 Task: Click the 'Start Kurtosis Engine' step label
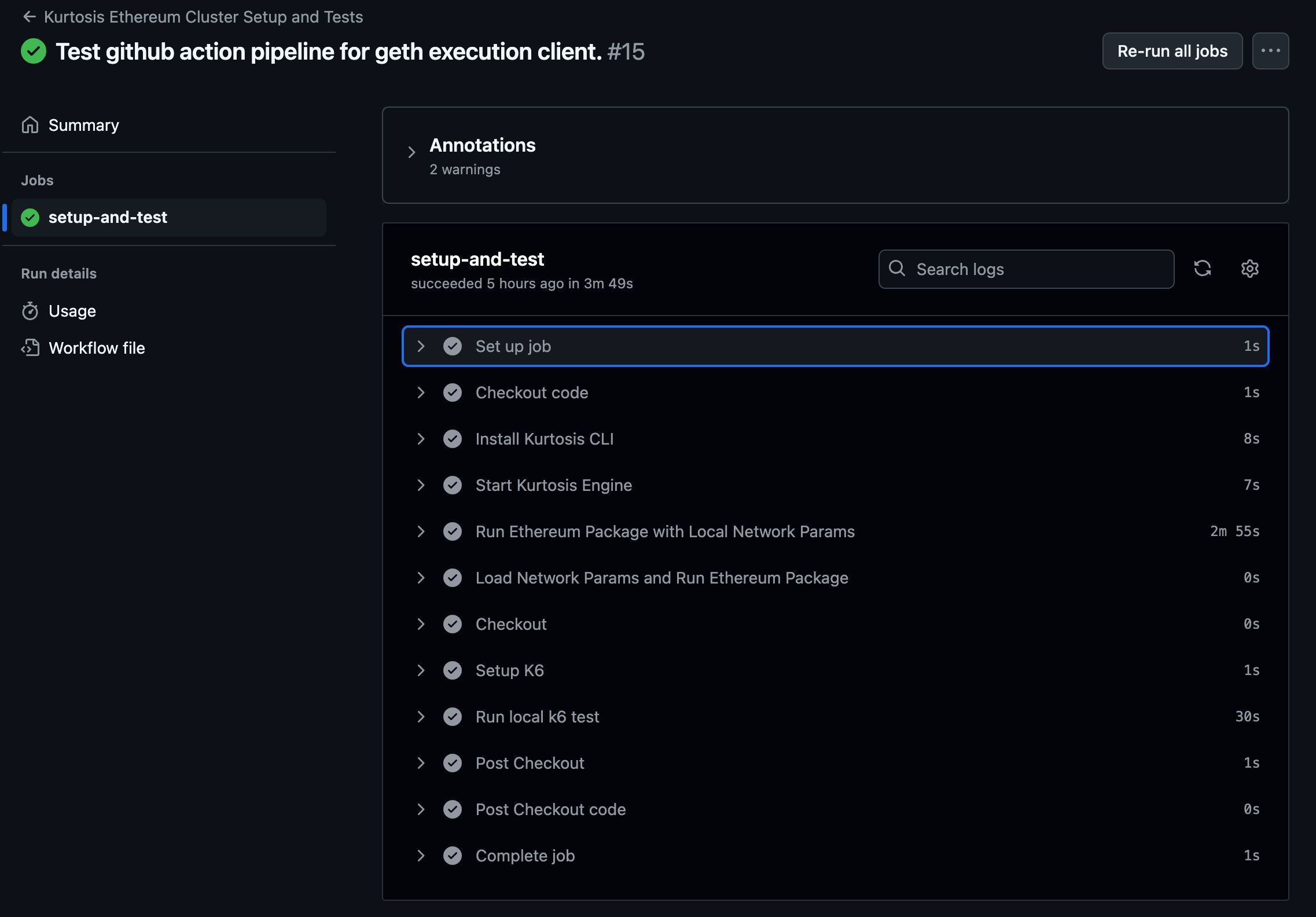(x=554, y=485)
